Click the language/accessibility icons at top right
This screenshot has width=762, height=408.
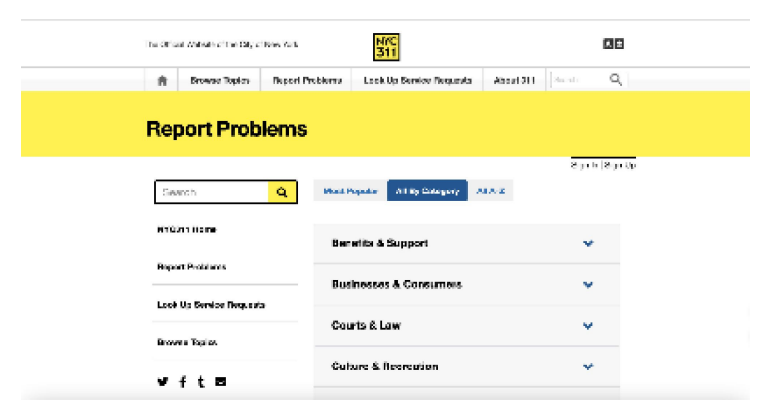[613, 44]
